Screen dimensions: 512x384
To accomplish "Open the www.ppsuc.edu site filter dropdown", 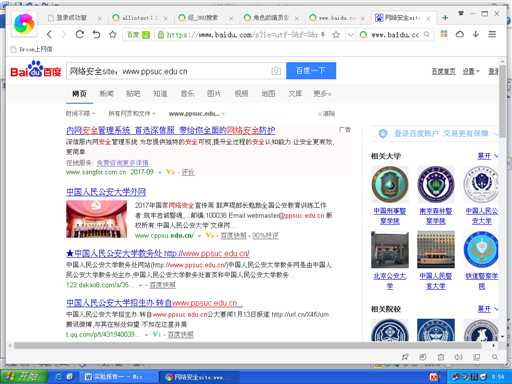I will click(197, 114).
